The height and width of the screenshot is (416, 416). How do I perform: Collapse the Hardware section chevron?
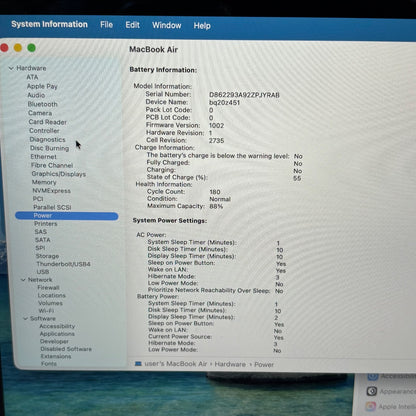tap(11, 68)
